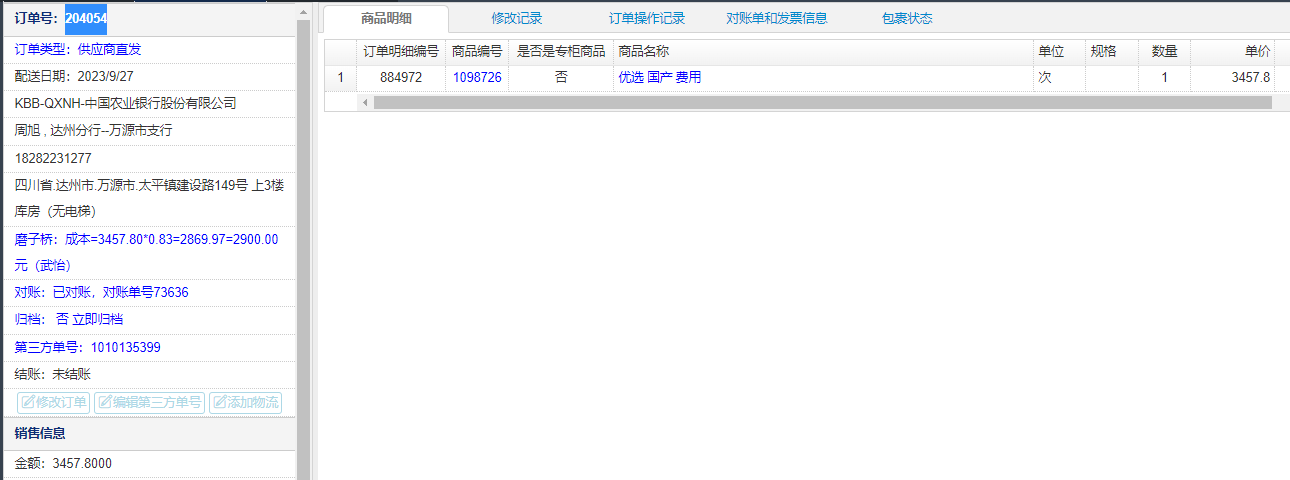Click unit cell 次
The width and height of the screenshot is (1290, 480).
click(1059, 77)
